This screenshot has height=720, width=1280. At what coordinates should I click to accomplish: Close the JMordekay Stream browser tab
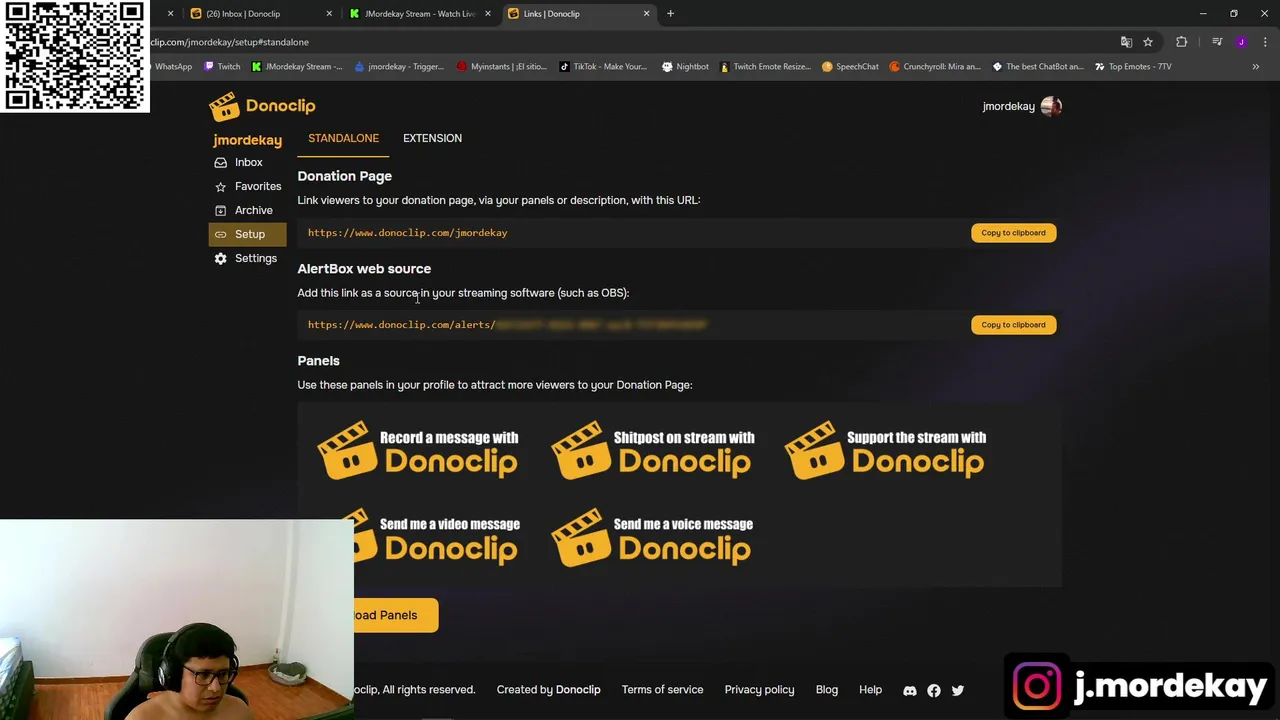point(487,14)
